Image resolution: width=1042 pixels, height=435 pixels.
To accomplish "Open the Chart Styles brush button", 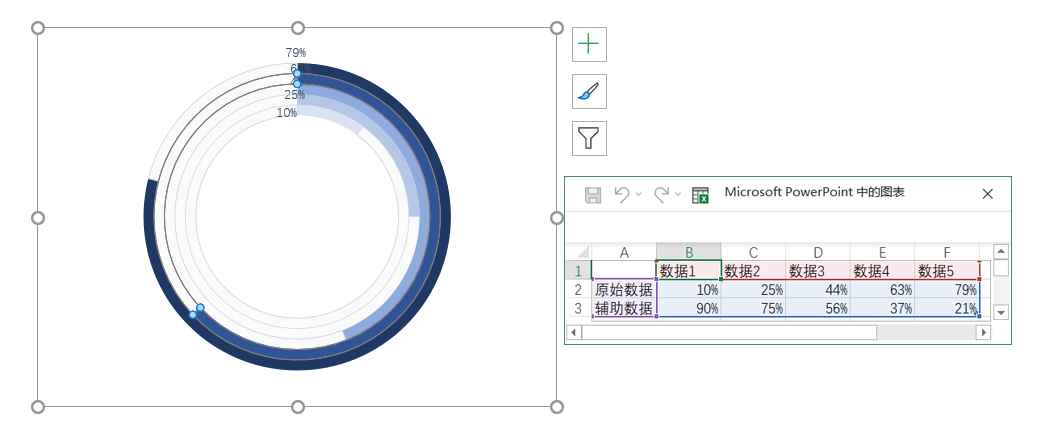I will coord(589,91).
